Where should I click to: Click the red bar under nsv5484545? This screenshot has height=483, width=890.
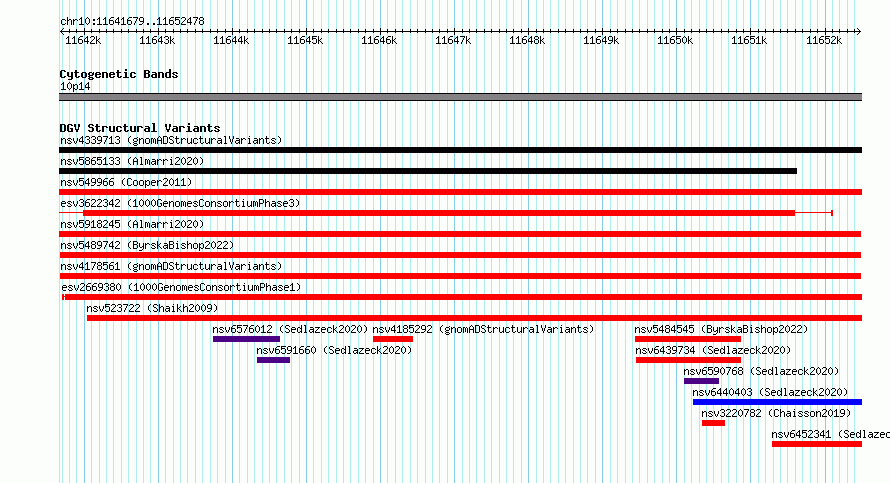[688, 339]
